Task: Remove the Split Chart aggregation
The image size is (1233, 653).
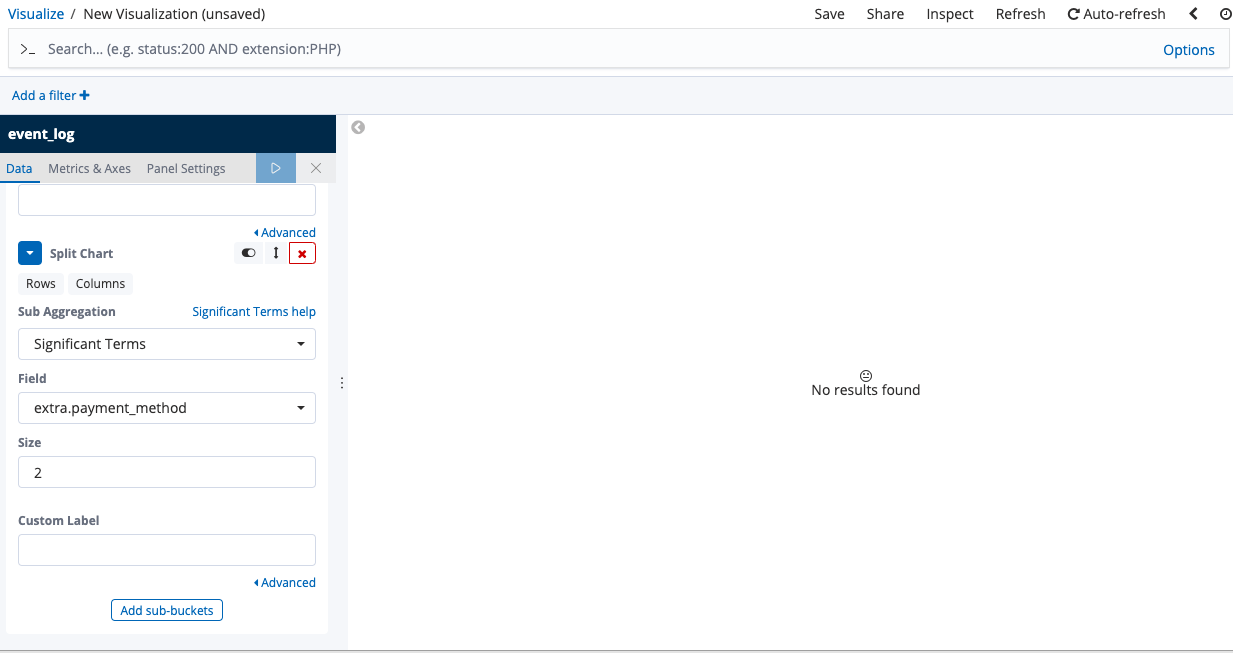Action: pyautogui.click(x=302, y=253)
